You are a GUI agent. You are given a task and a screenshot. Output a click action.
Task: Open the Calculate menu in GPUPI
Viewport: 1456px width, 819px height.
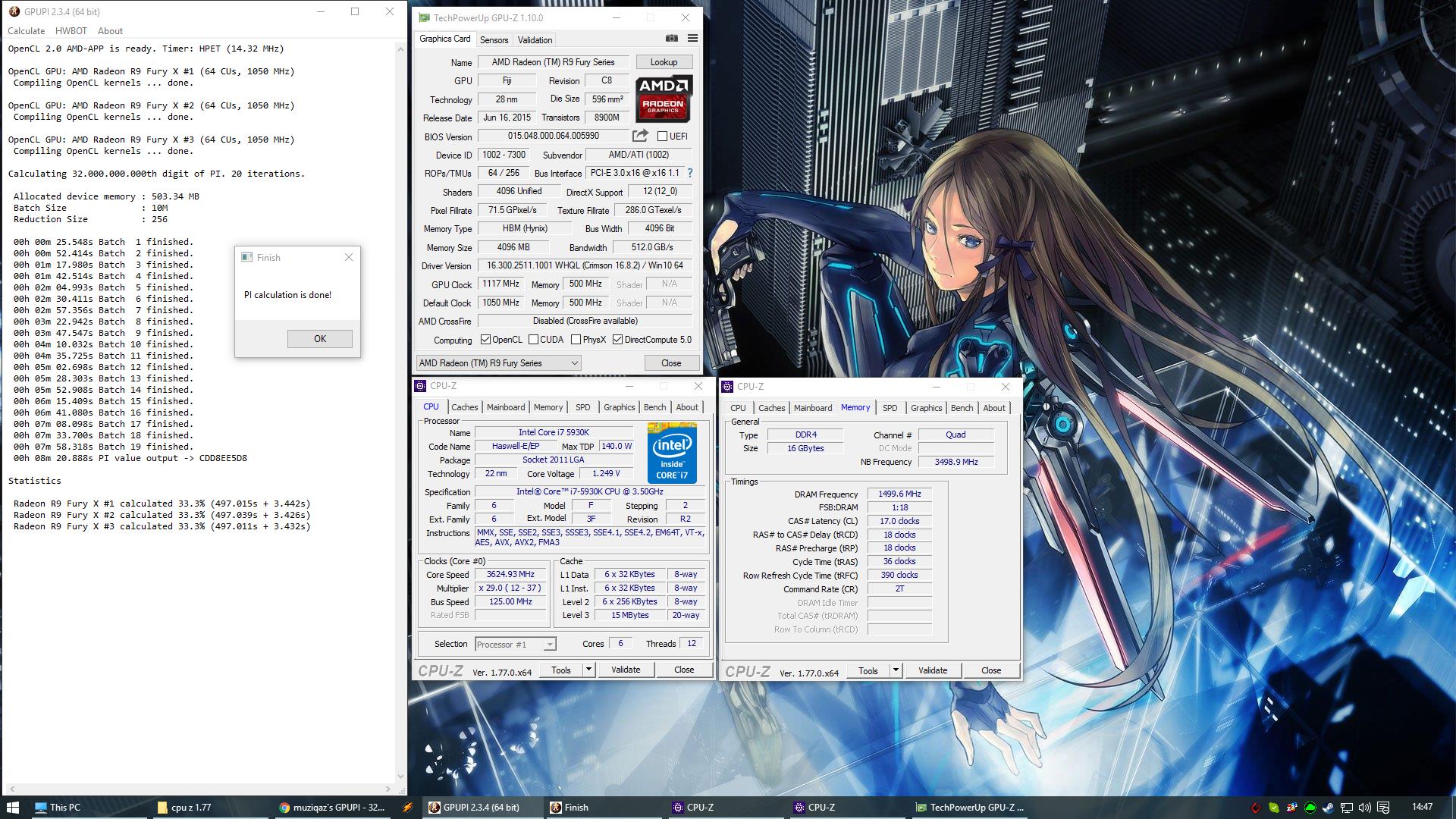pyautogui.click(x=27, y=31)
